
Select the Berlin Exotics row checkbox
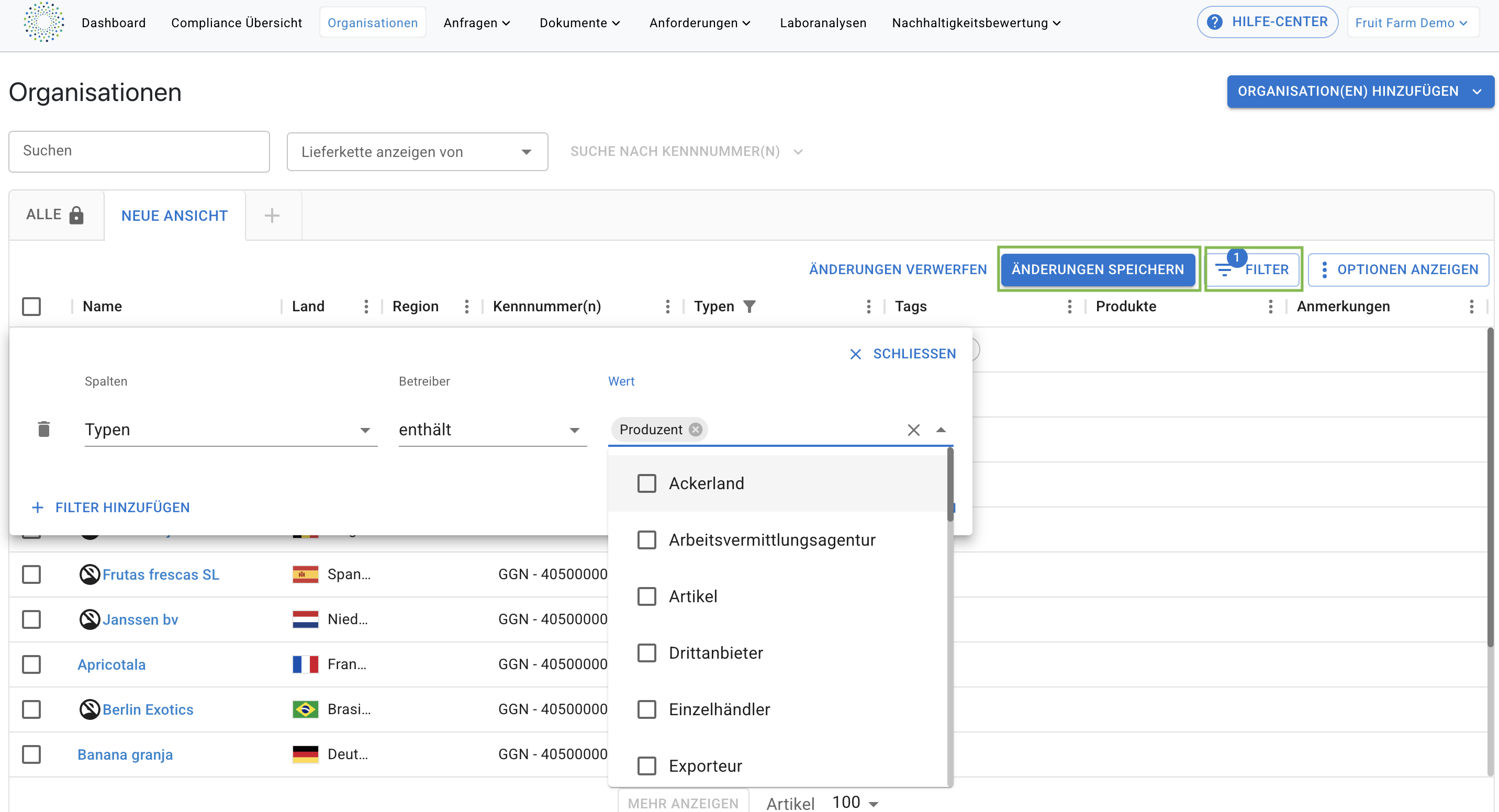31,709
